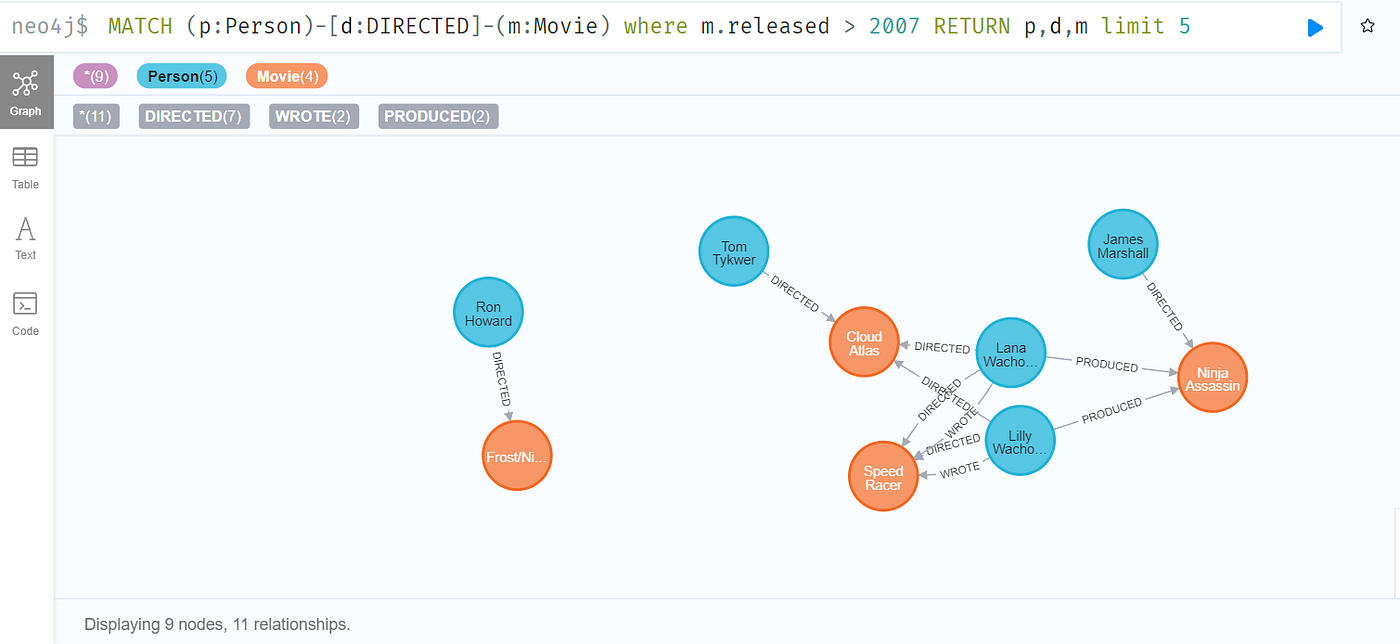
Task: Toggle the Movie(4) label filter
Action: coord(286,75)
